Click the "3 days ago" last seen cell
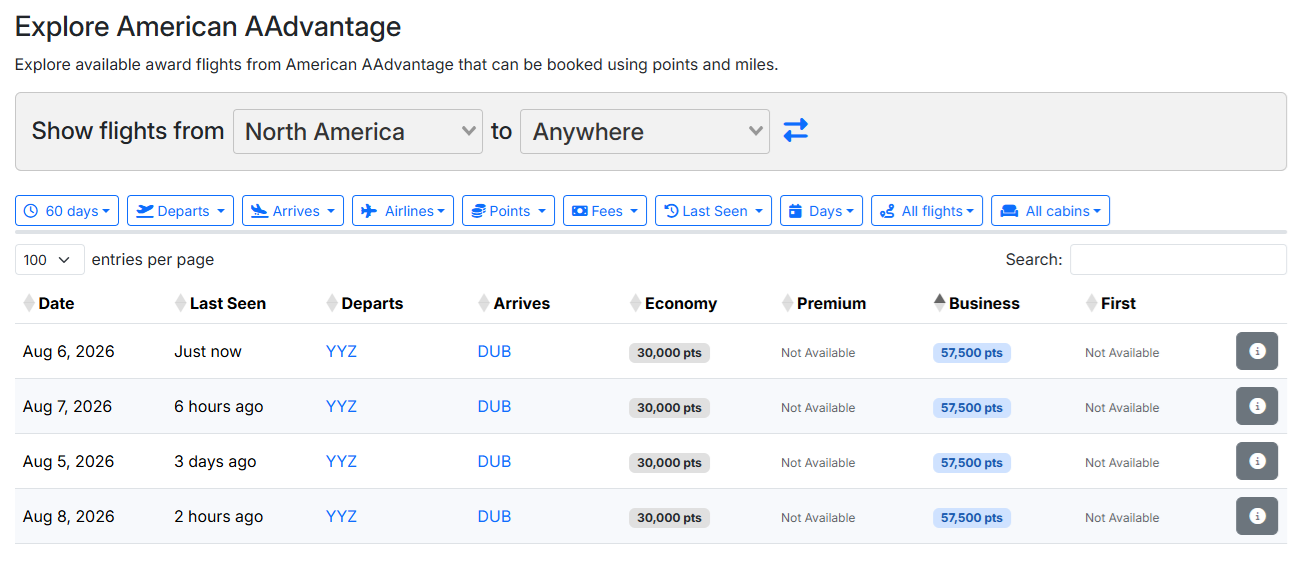The width and height of the screenshot is (1309, 563). point(215,461)
